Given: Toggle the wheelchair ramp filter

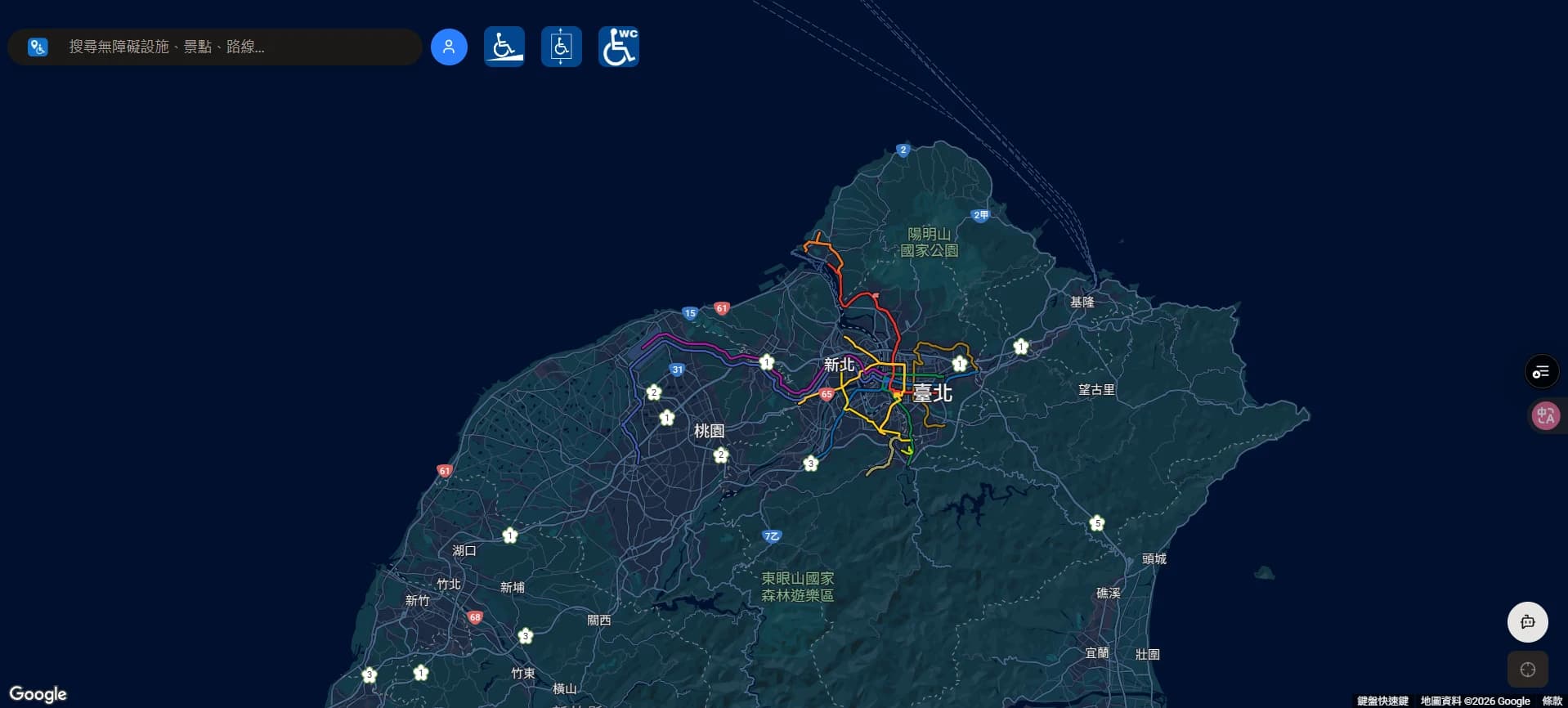Looking at the screenshot, I should coord(504,47).
